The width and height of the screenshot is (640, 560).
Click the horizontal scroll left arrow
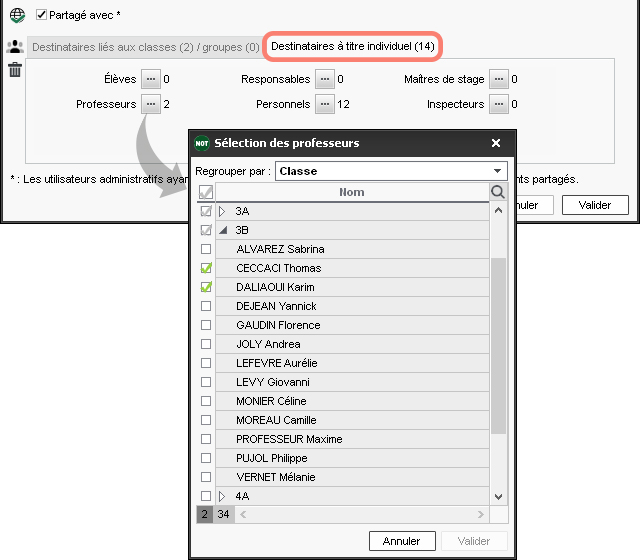(x=243, y=514)
